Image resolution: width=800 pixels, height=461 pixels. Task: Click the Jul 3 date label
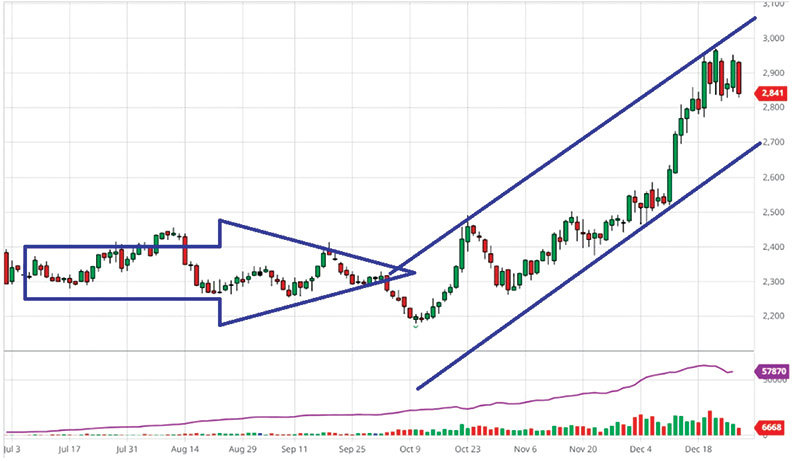click(12, 449)
